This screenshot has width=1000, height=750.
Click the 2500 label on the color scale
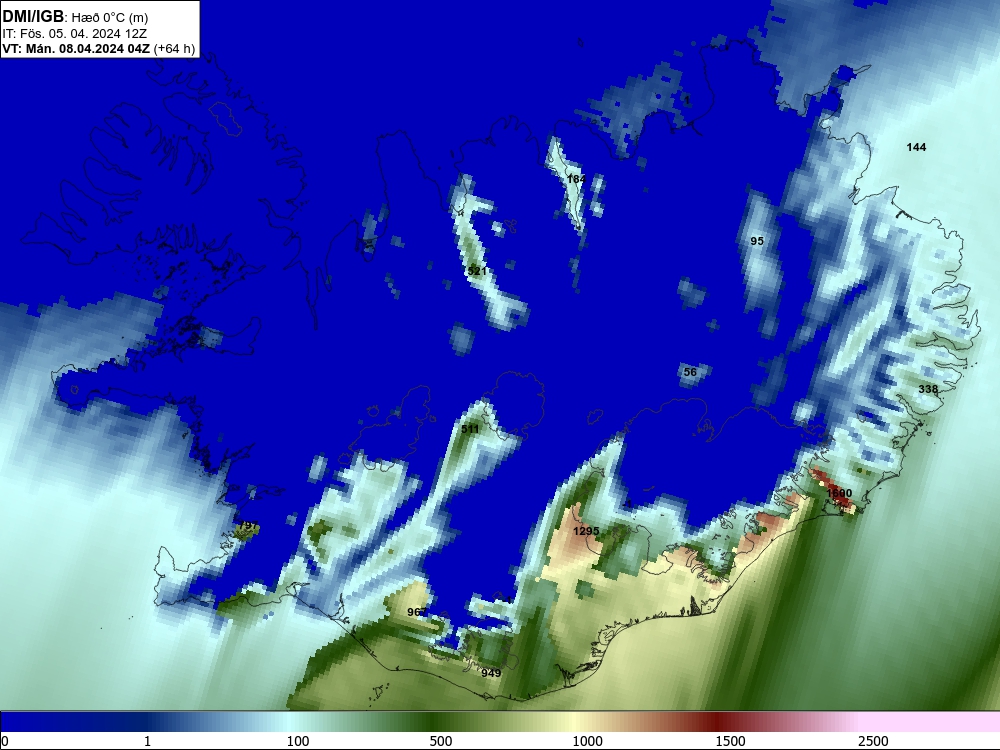pyautogui.click(x=873, y=741)
